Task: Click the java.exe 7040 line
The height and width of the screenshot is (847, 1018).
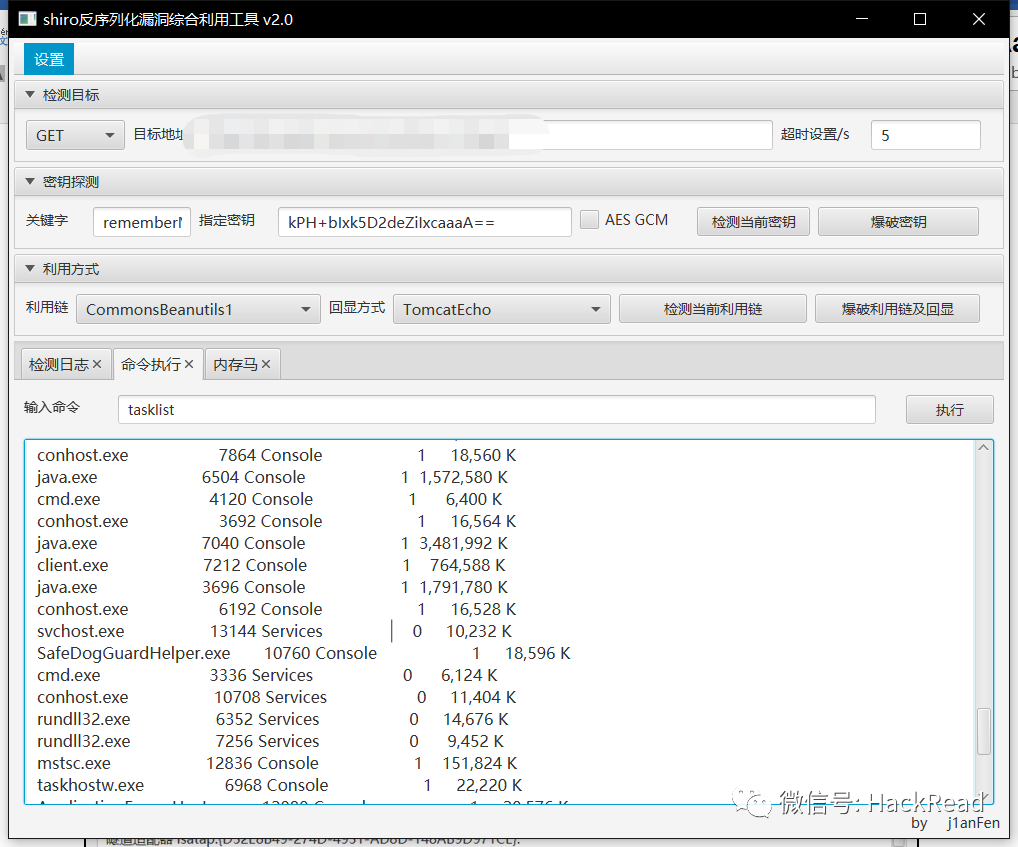Action: pyautogui.click(x=272, y=543)
